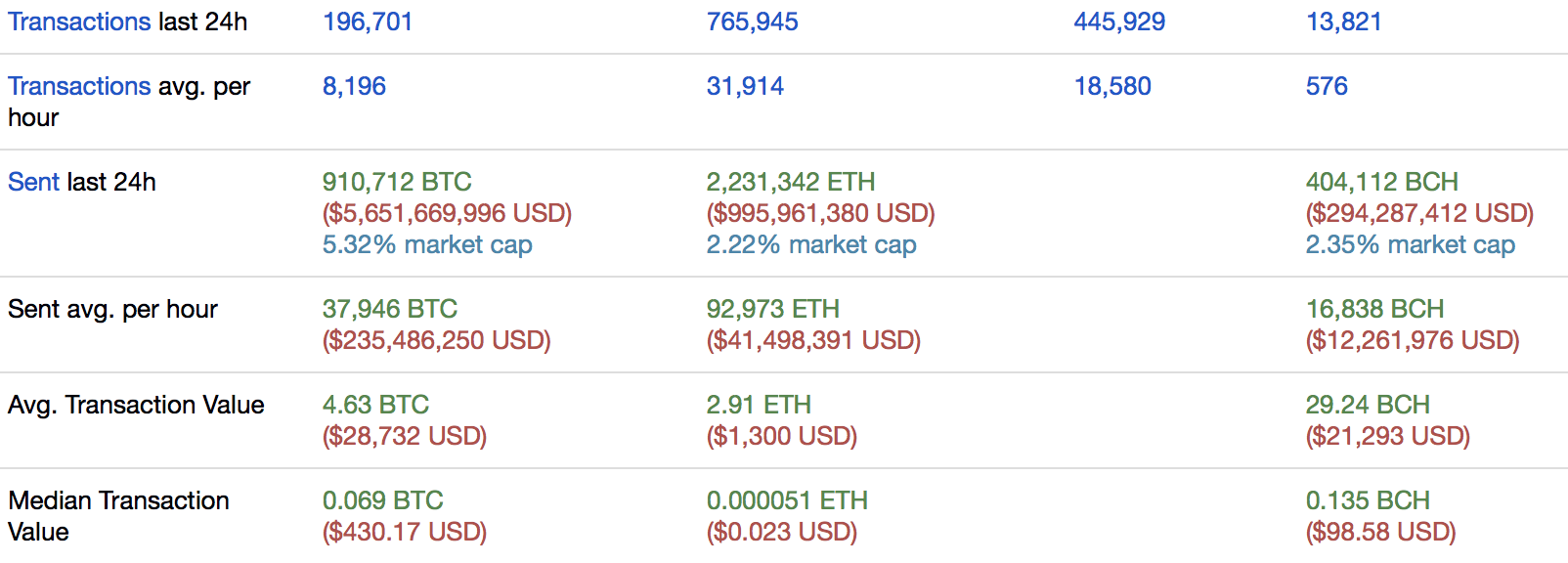Open the Sent last 24h link
Viewport: 1568px width, 563px height.
click(33, 182)
